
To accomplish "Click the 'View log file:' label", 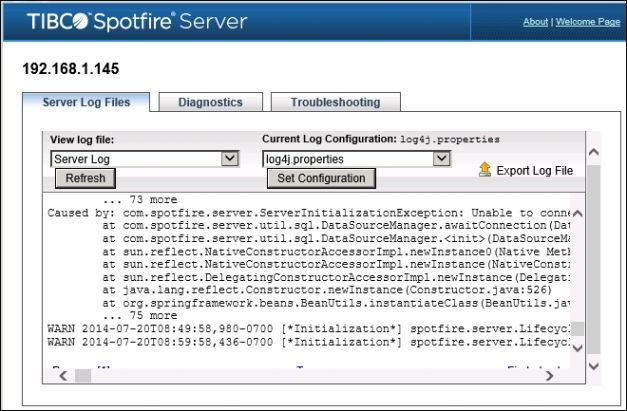I will pos(82,140).
